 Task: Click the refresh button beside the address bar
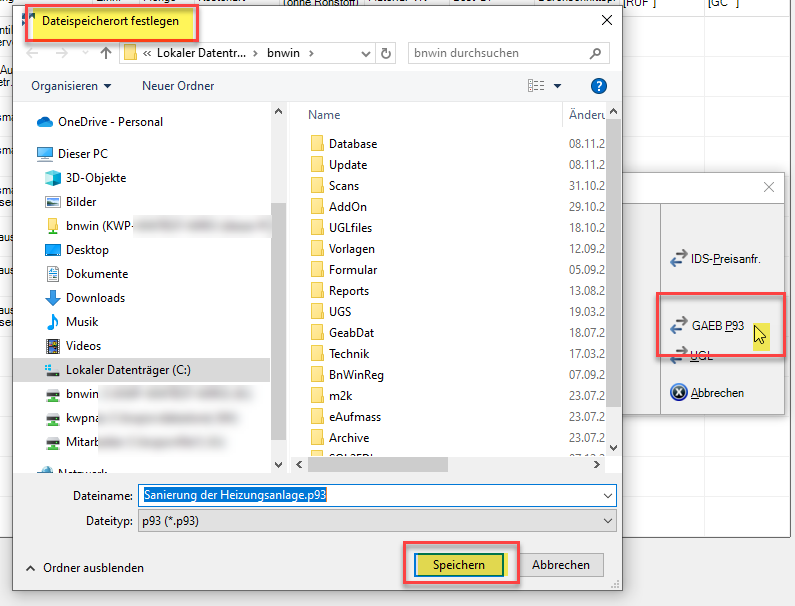pos(386,53)
